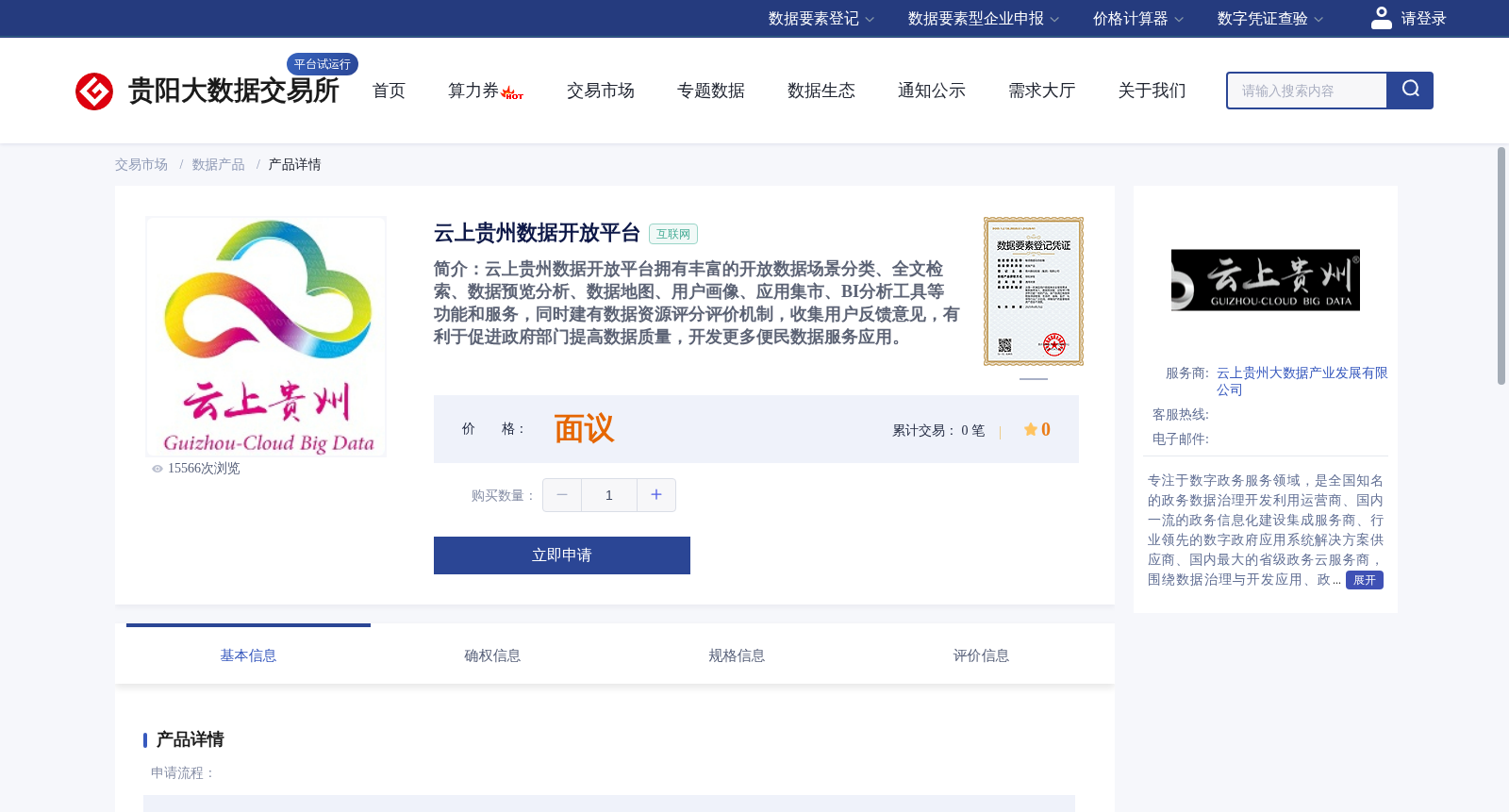Go to 首页 in navigation
Screen dimensions: 1509x812
(x=389, y=91)
